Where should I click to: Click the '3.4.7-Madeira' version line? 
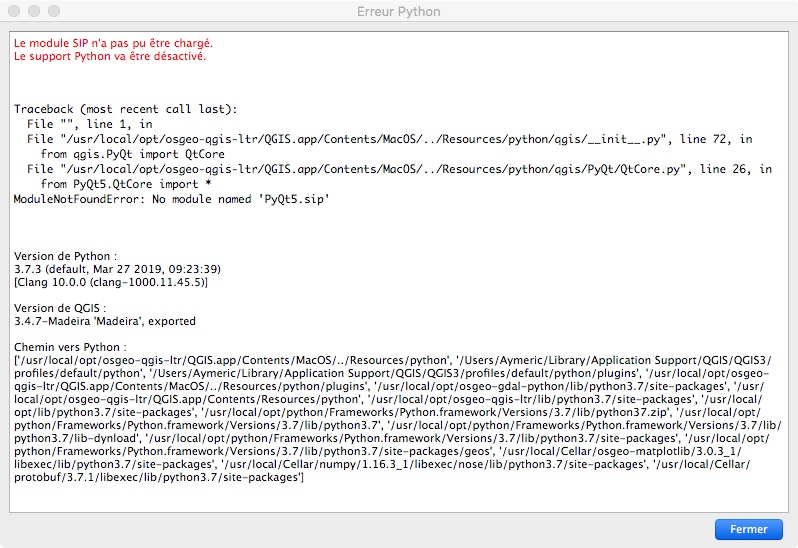pyautogui.click(x=105, y=322)
